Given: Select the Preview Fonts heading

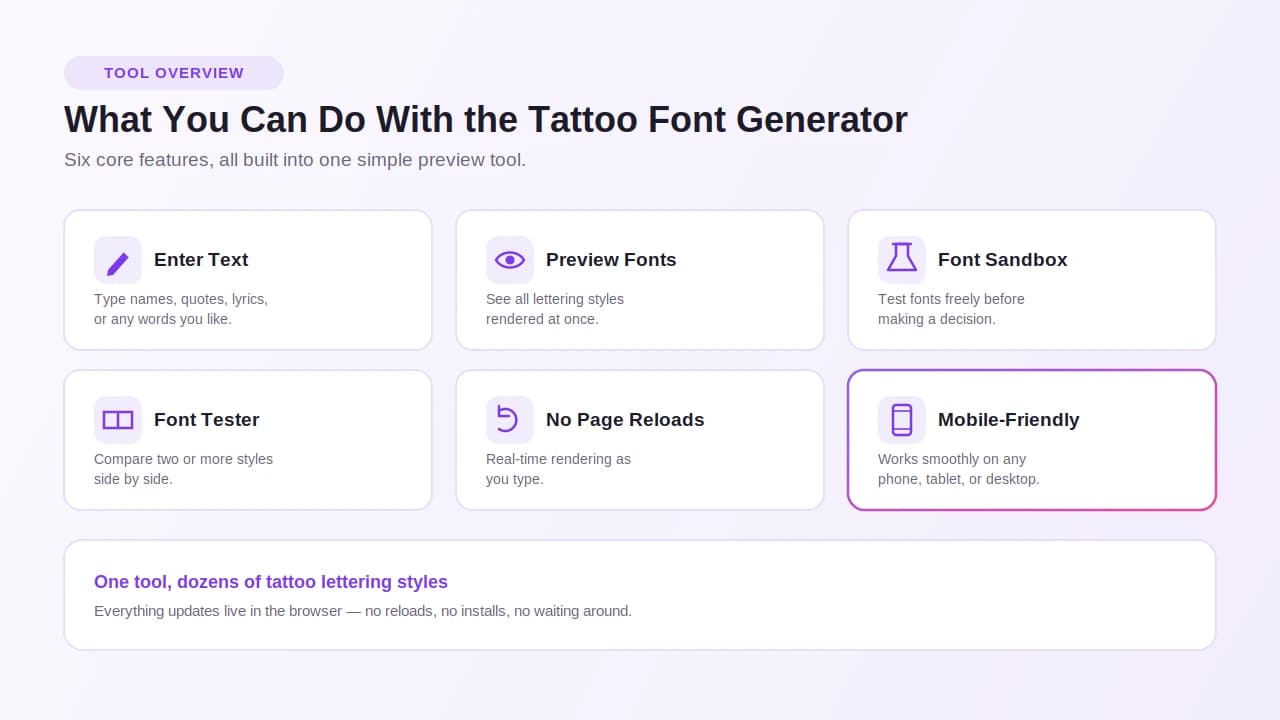Looking at the screenshot, I should 611,260.
